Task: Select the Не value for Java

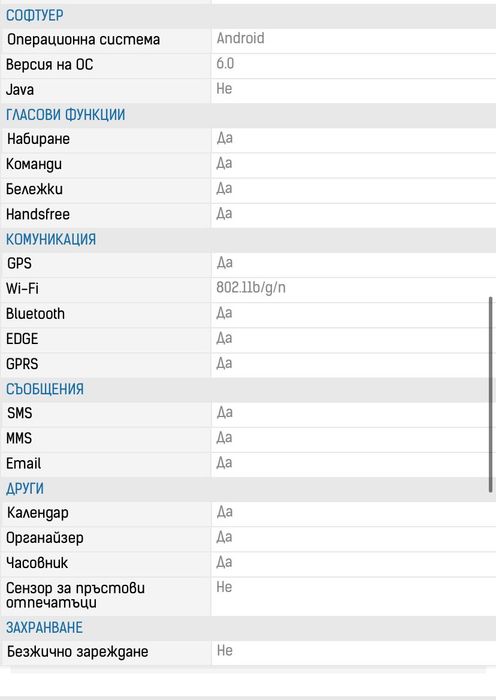Action: click(x=224, y=89)
